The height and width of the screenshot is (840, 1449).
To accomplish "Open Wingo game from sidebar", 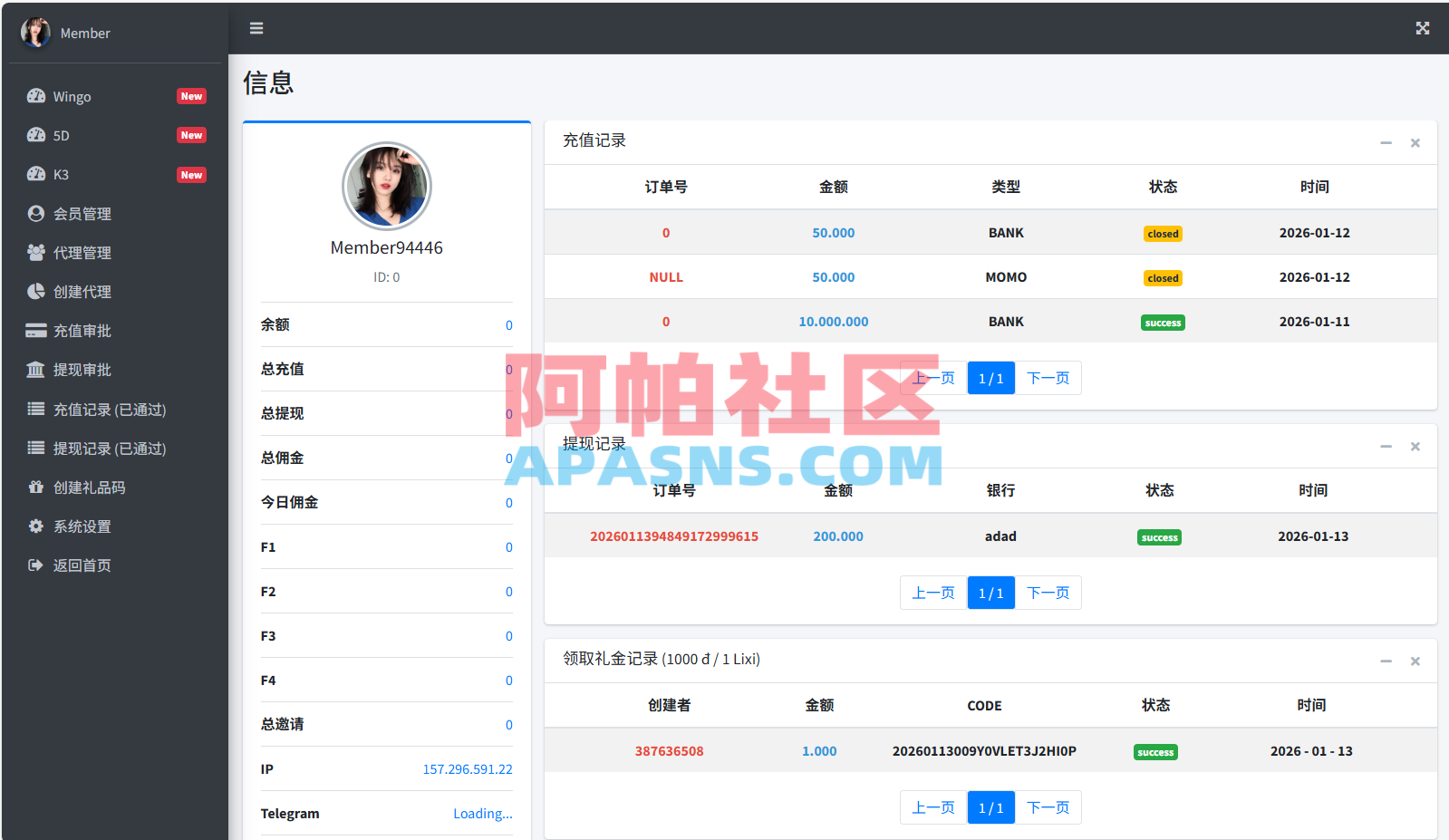I will pyautogui.click(x=115, y=96).
